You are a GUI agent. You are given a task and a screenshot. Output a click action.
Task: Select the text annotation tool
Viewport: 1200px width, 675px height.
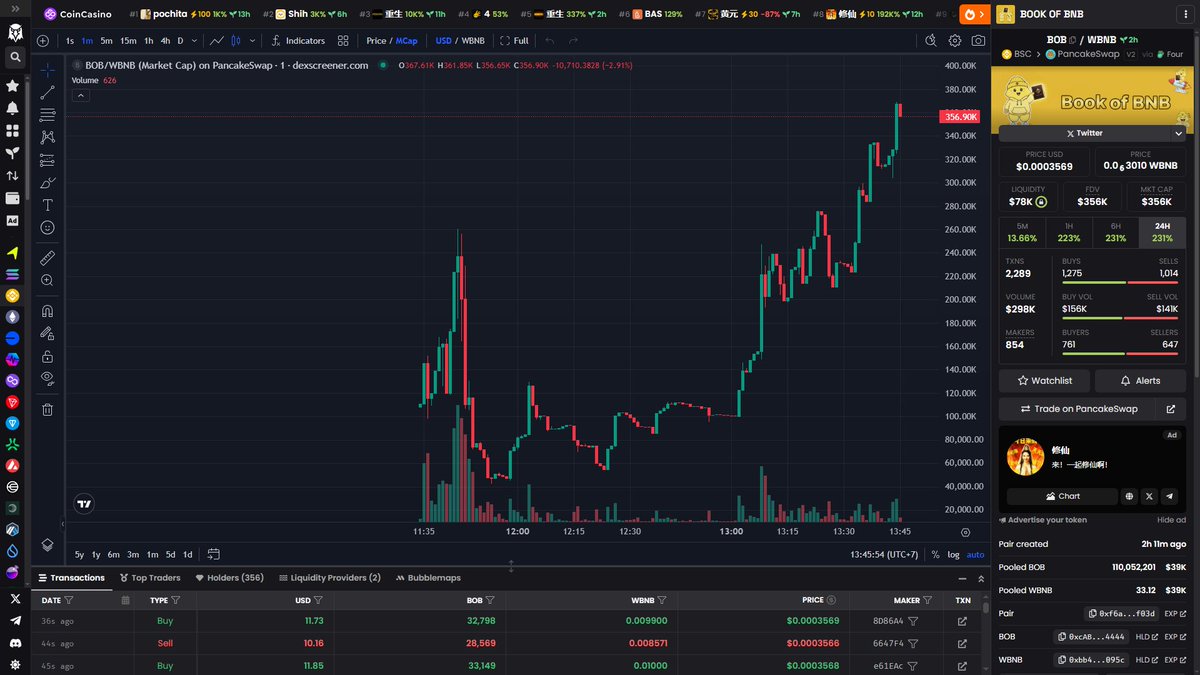47,205
